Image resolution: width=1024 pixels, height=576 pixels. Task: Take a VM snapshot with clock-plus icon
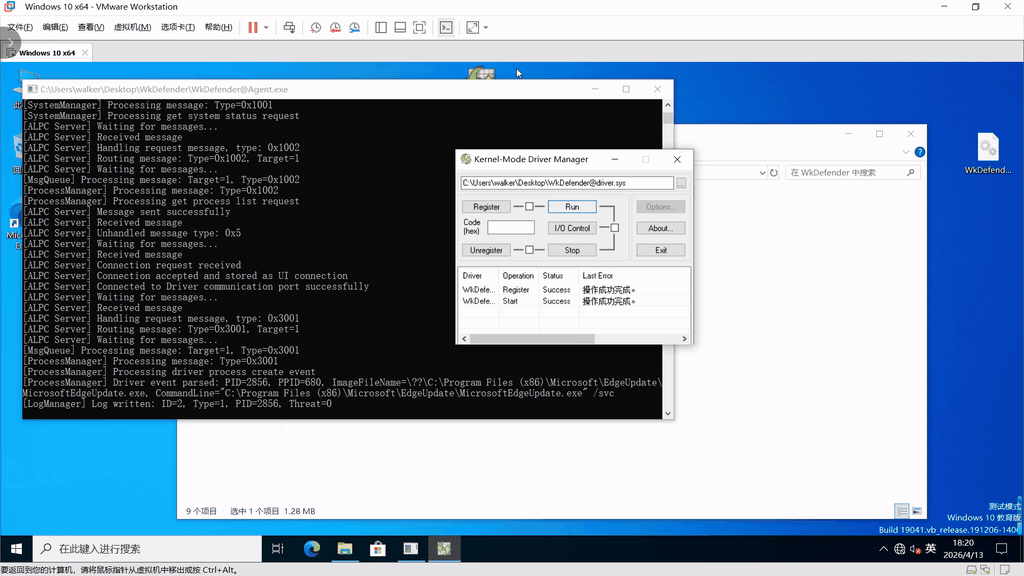coord(315,27)
